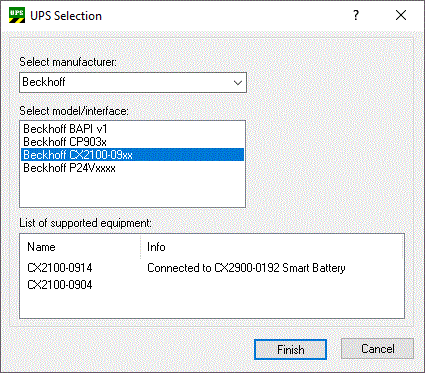Click the Info column header

click(156, 247)
